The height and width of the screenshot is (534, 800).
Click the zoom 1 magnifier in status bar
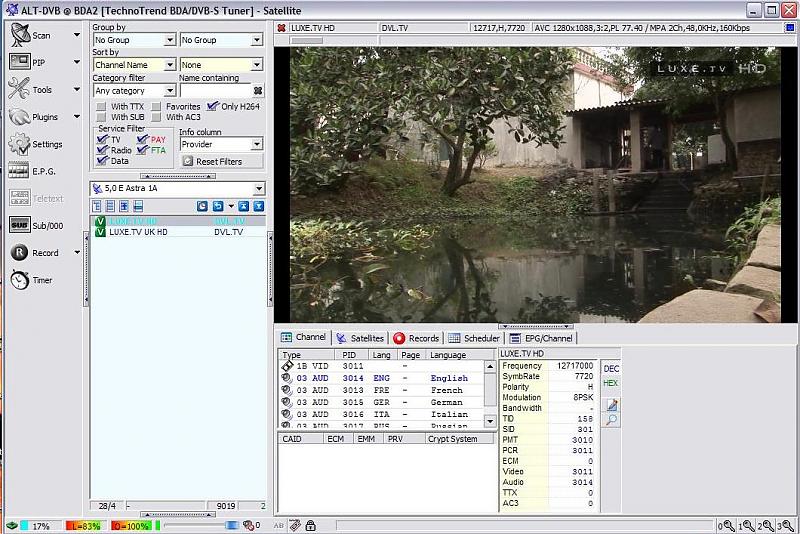coord(746,525)
